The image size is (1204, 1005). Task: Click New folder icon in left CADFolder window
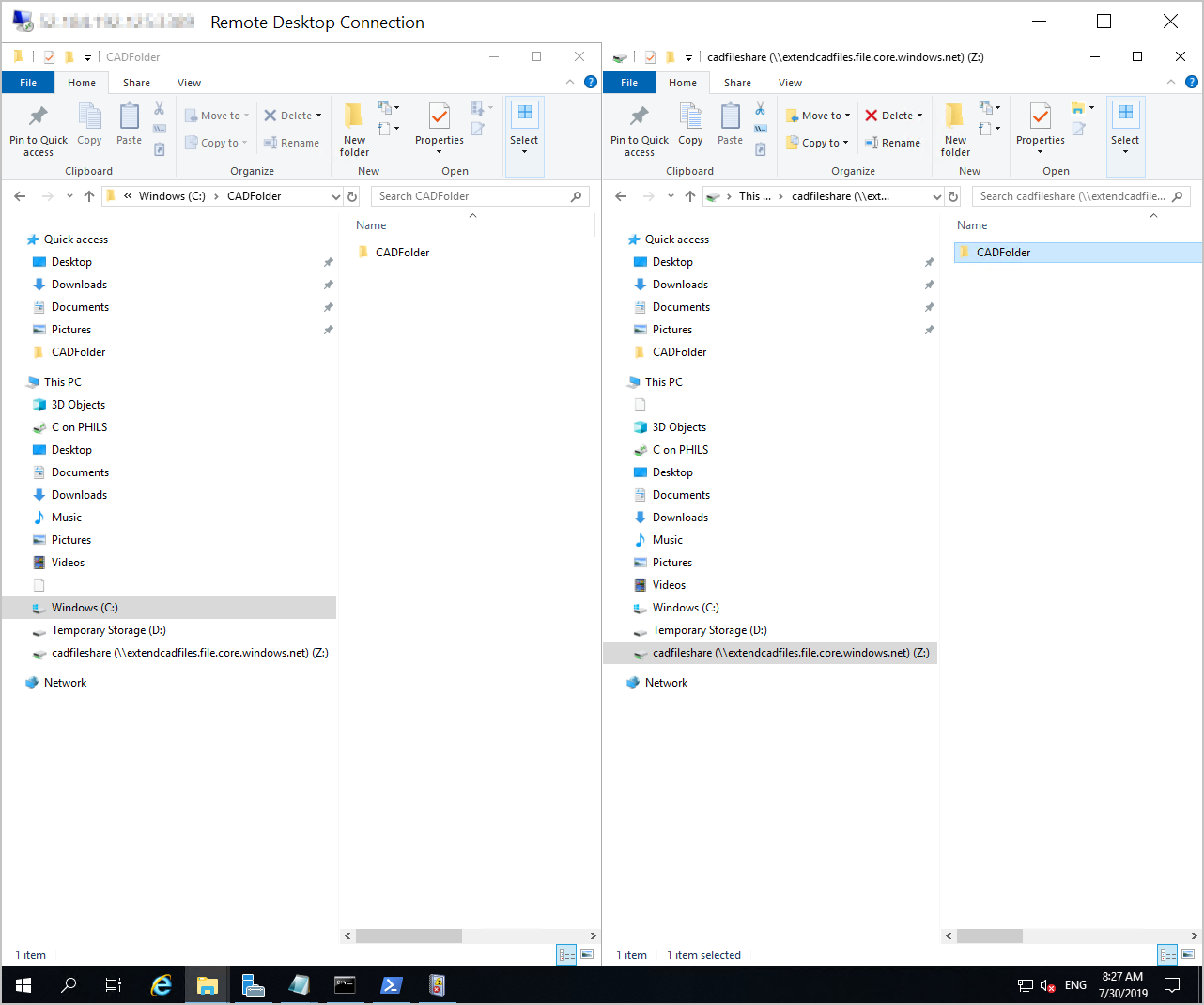point(354,116)
